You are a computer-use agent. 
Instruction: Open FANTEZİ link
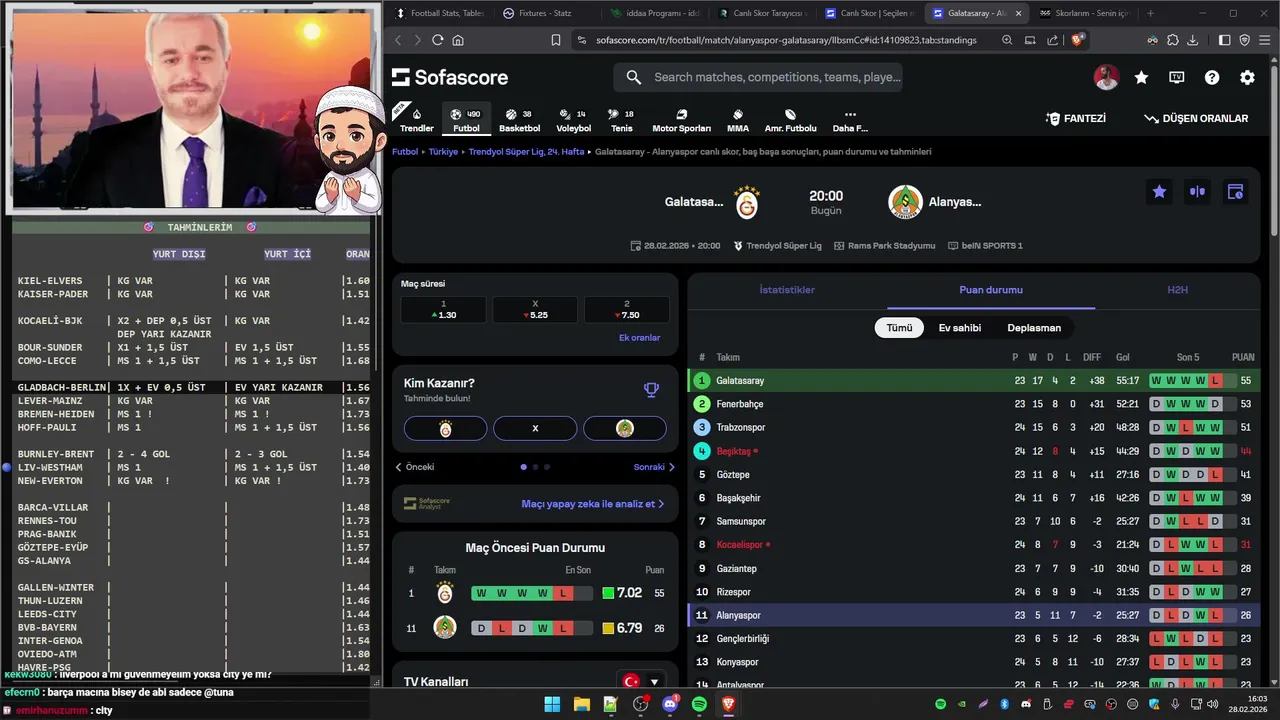(x=1076, y=118)
